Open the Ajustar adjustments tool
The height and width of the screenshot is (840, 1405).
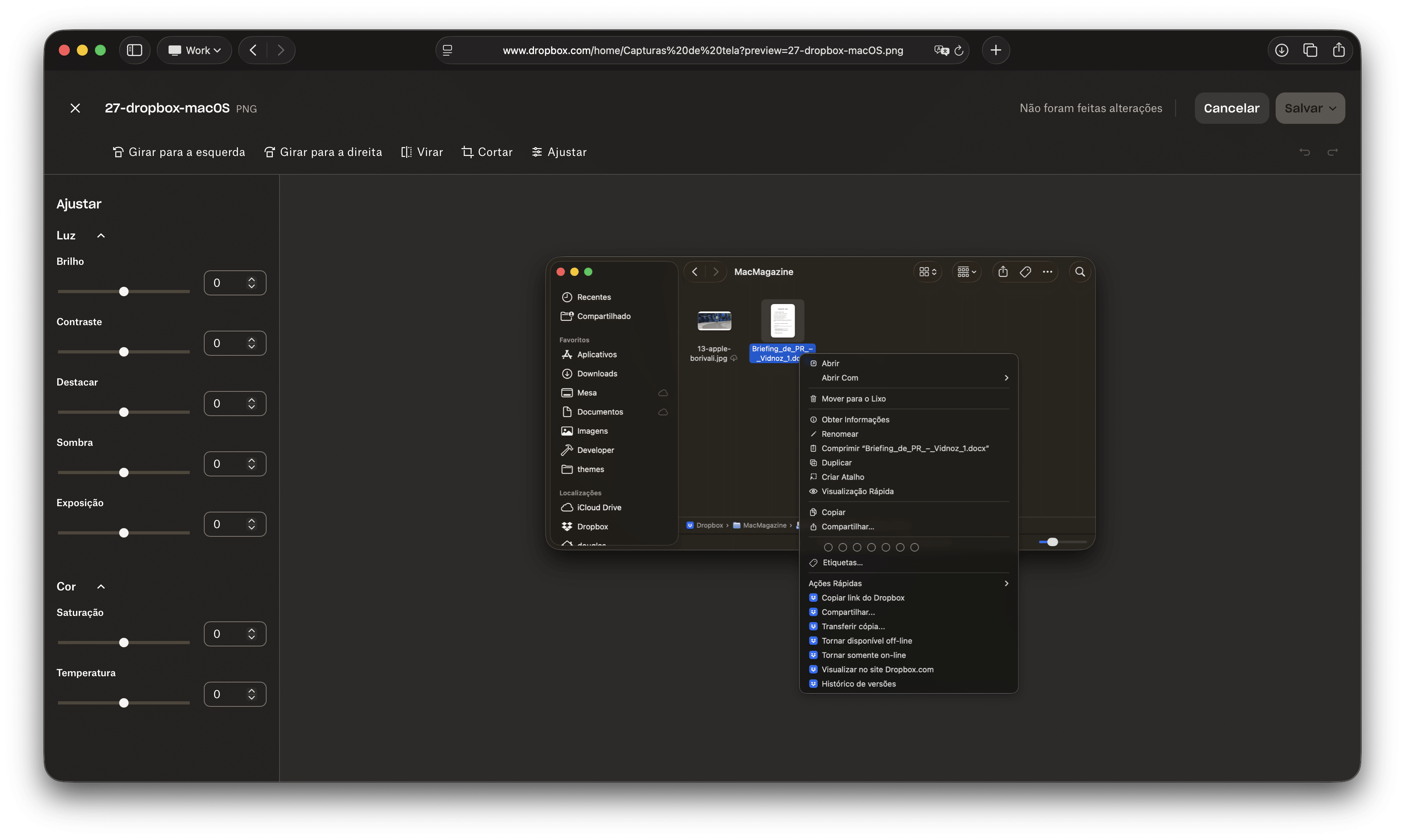click(x=559, y=152)
